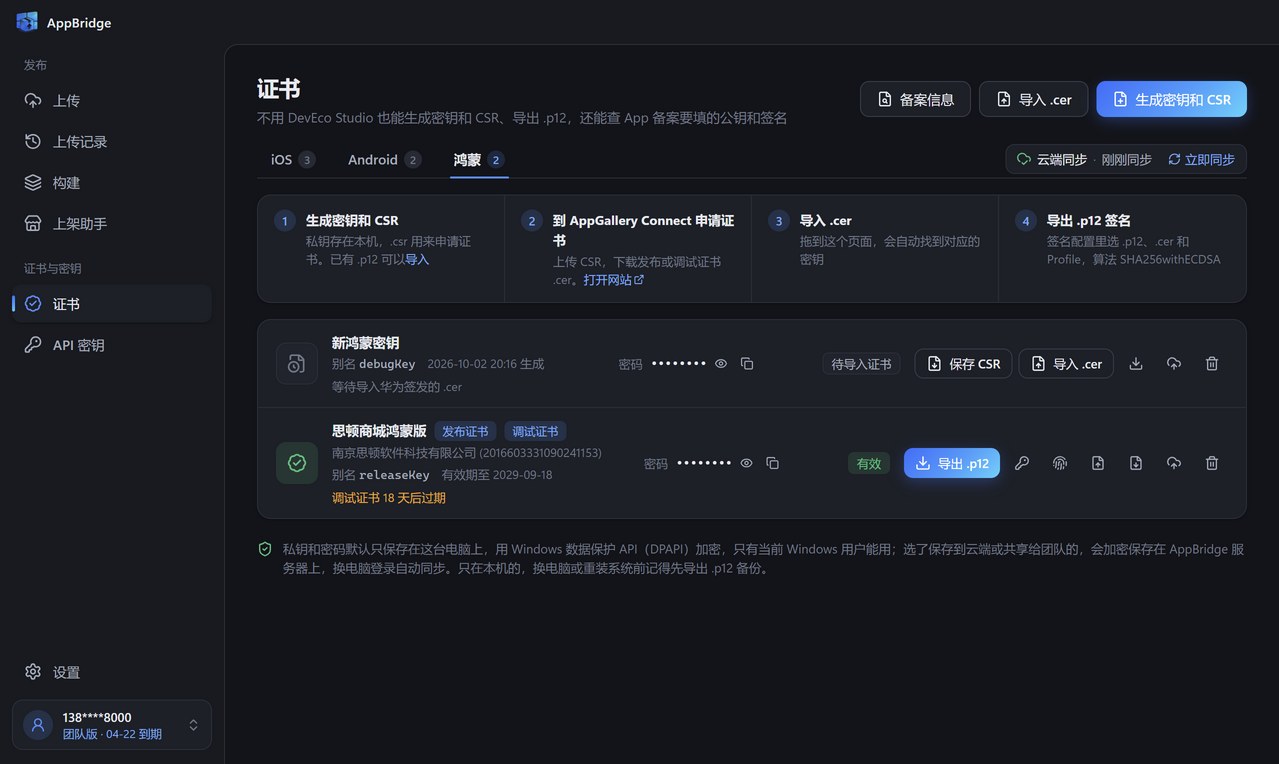
Task: Click the 刚刚同步 sync status text
Action: coord(1127,159)
